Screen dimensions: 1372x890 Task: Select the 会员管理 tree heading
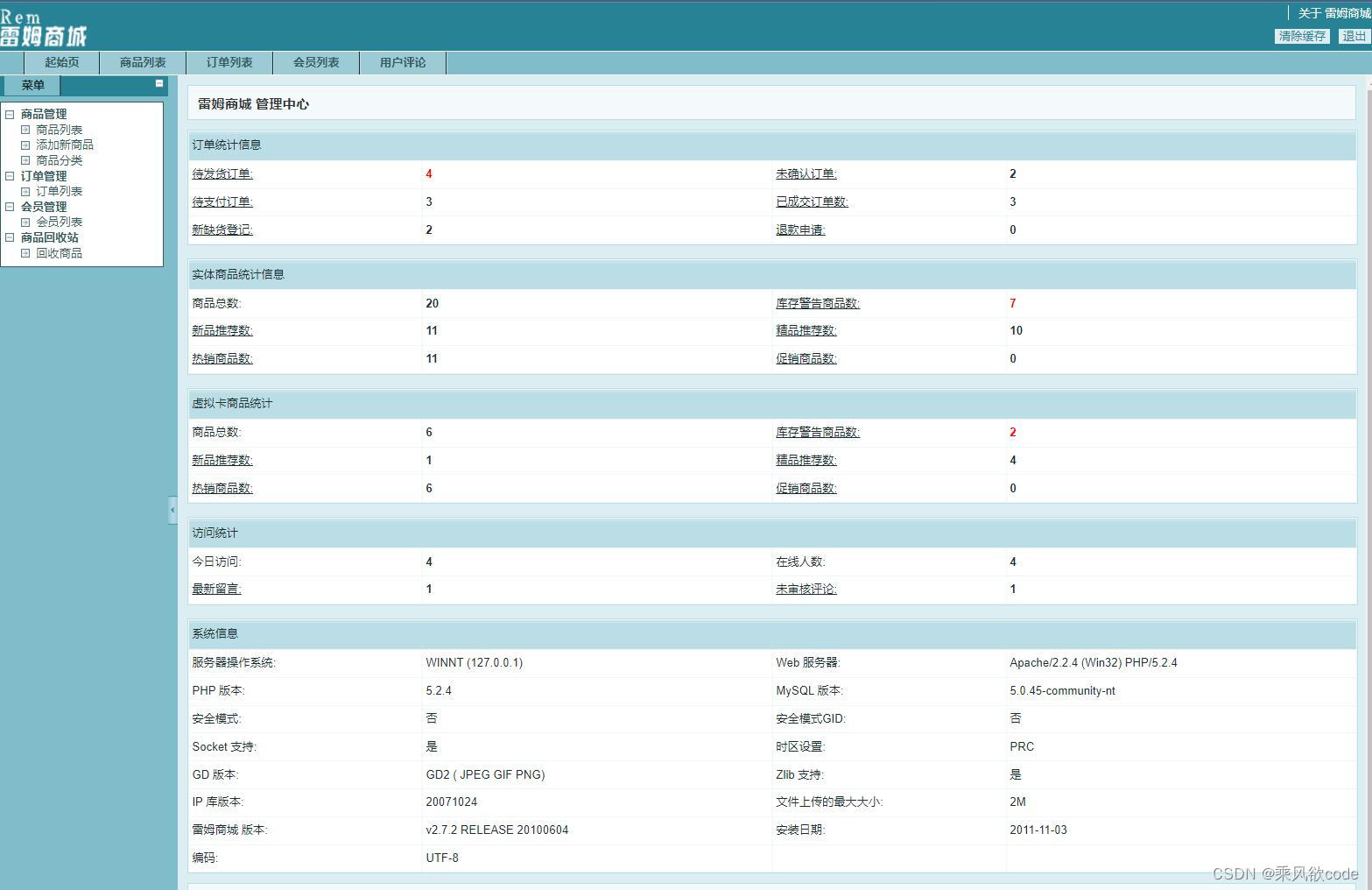pos(44,207)
